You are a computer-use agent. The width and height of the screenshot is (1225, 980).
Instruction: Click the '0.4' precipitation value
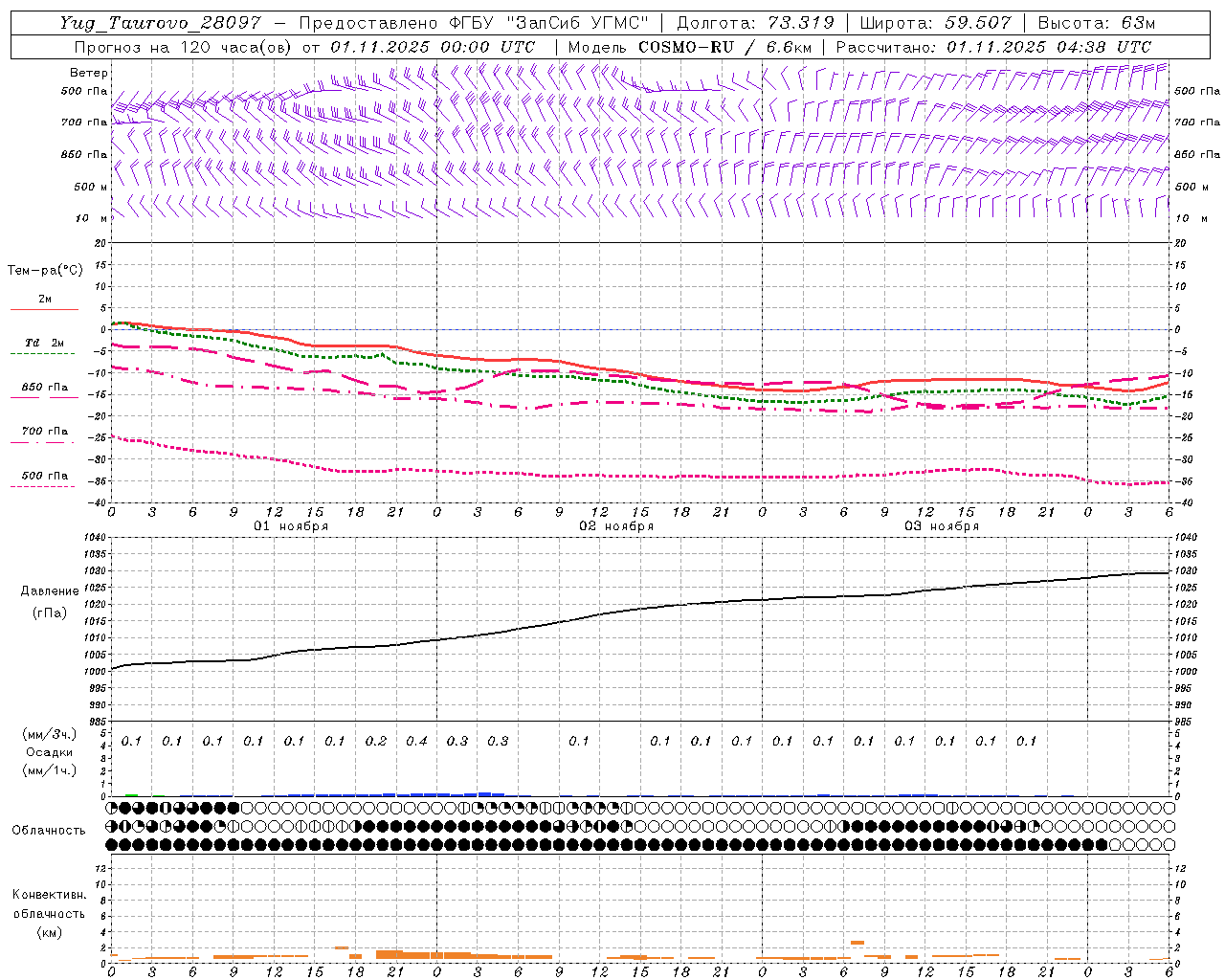pos(416,741)
